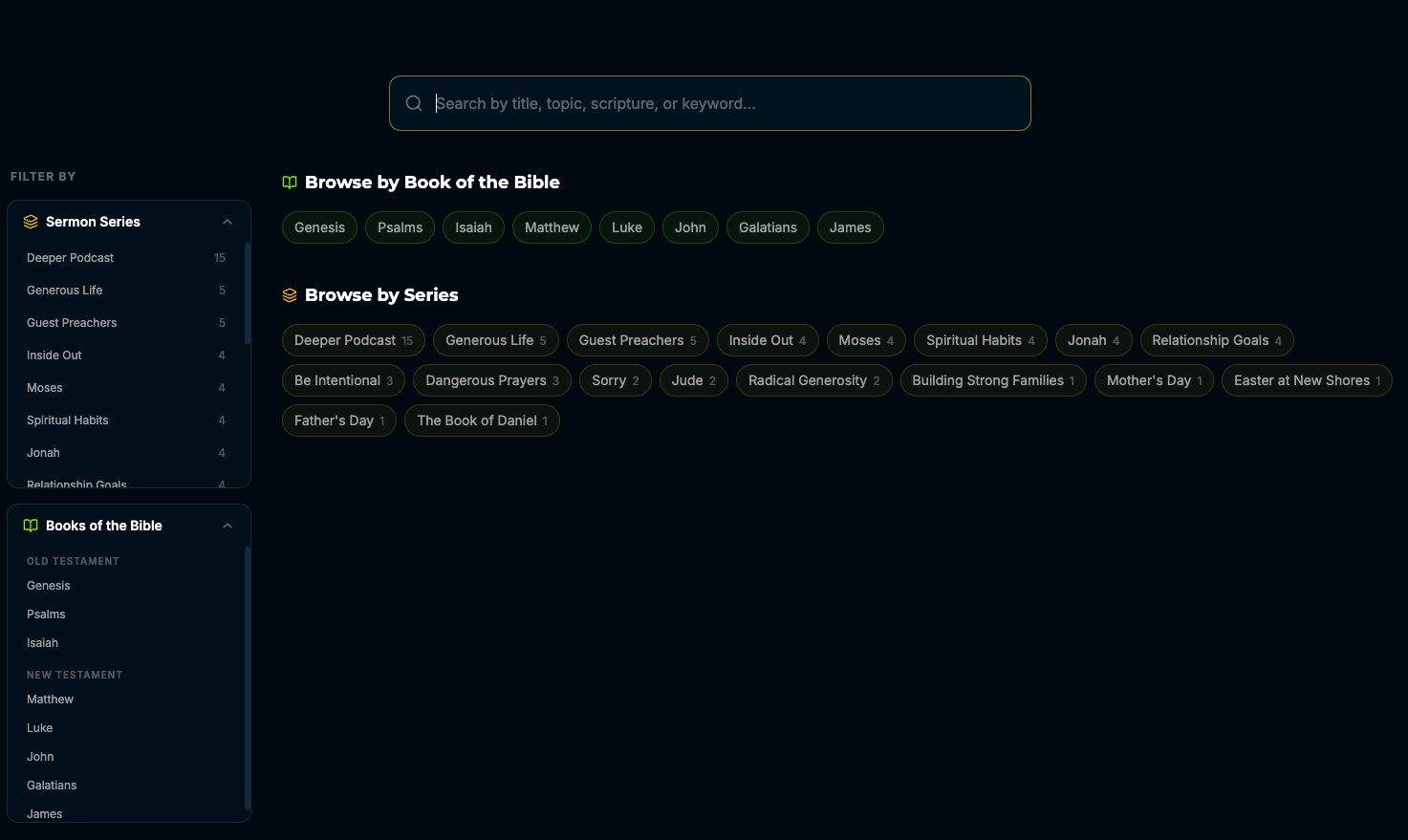Choose the Dangerous Prayers series chip

(492, 380)
